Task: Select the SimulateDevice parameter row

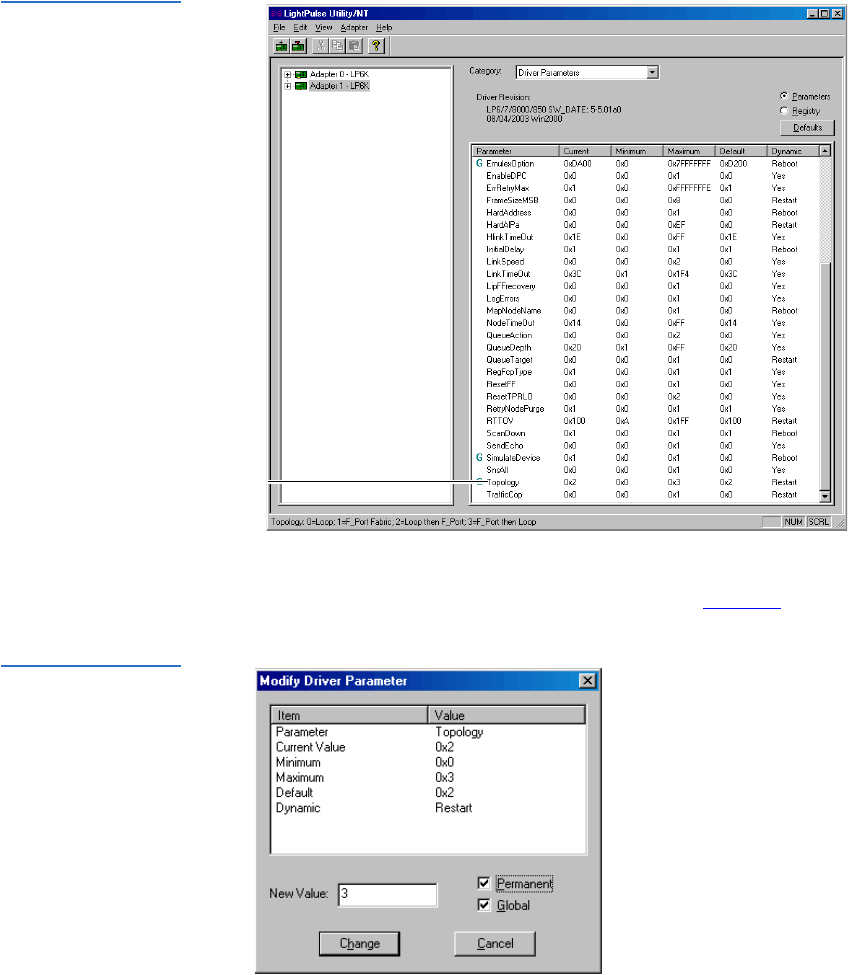Action: 645,458
